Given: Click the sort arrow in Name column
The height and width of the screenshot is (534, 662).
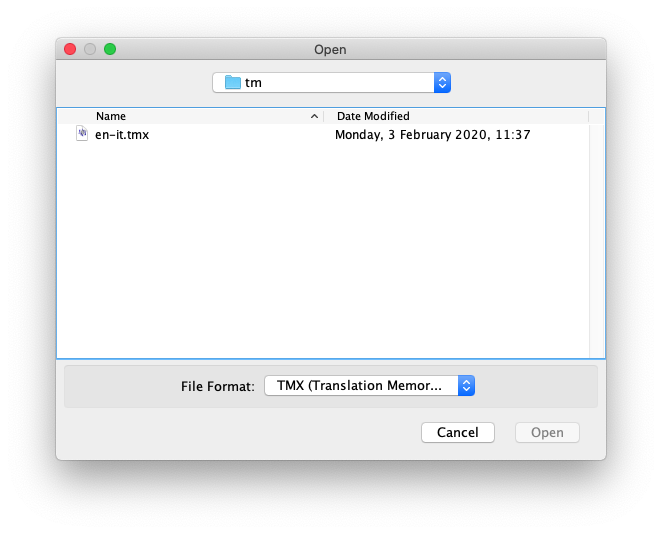Looking at the screenshot, I should pyautogui.click(x=315, y=117).
